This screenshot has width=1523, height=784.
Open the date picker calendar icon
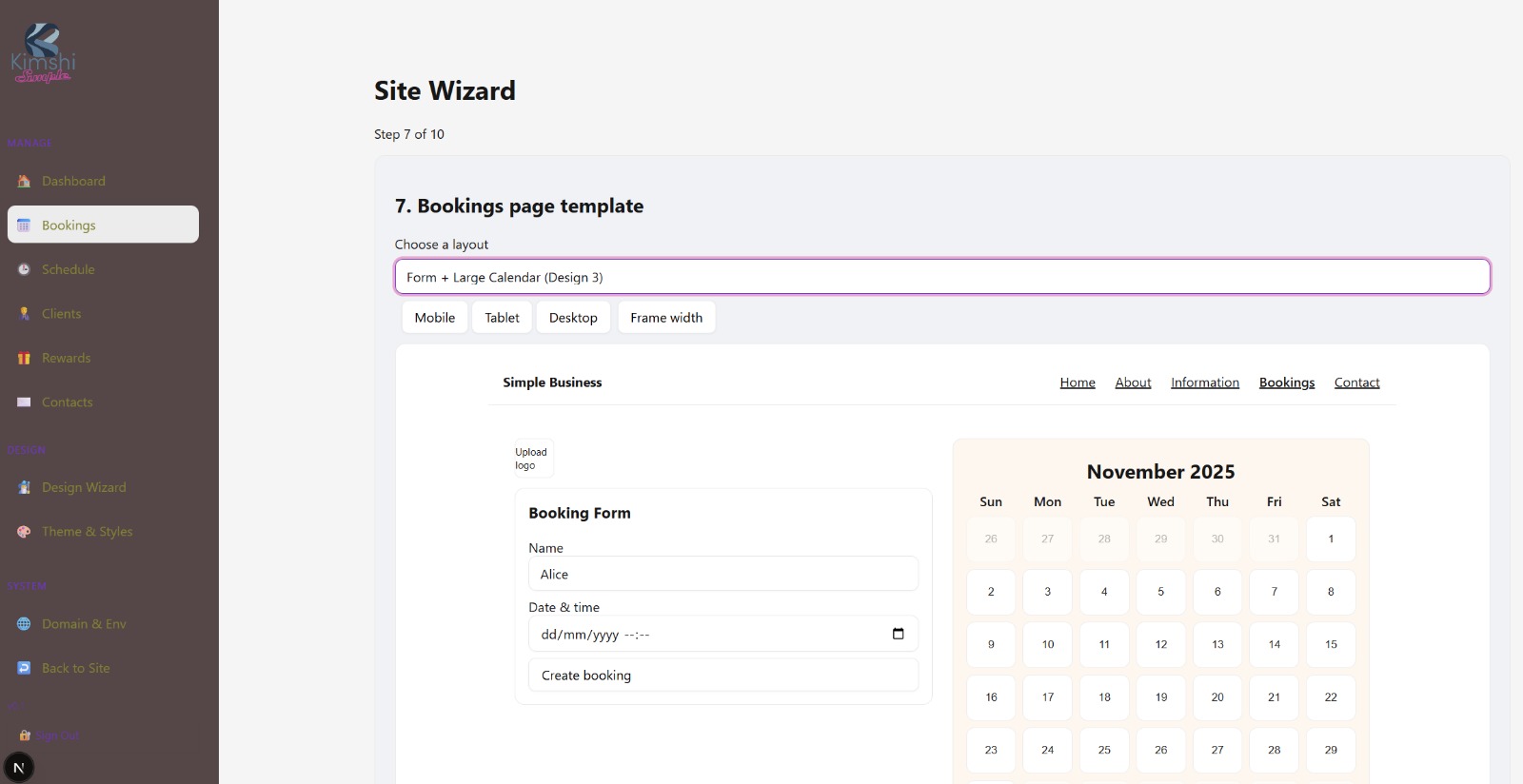tap(898, 634)
